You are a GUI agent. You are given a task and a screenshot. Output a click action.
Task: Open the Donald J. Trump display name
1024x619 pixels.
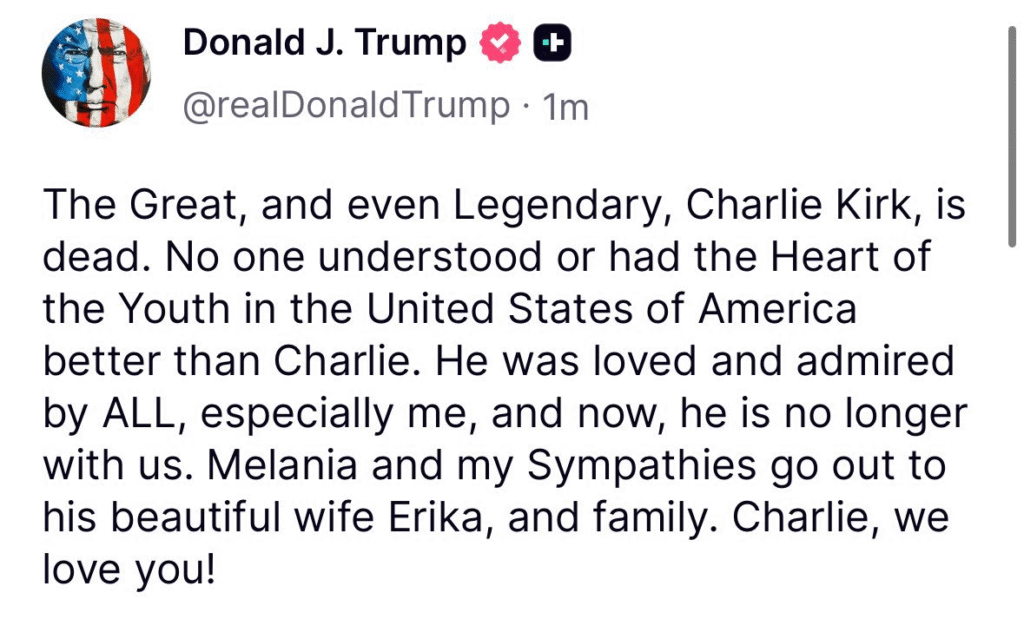point(324,43)
